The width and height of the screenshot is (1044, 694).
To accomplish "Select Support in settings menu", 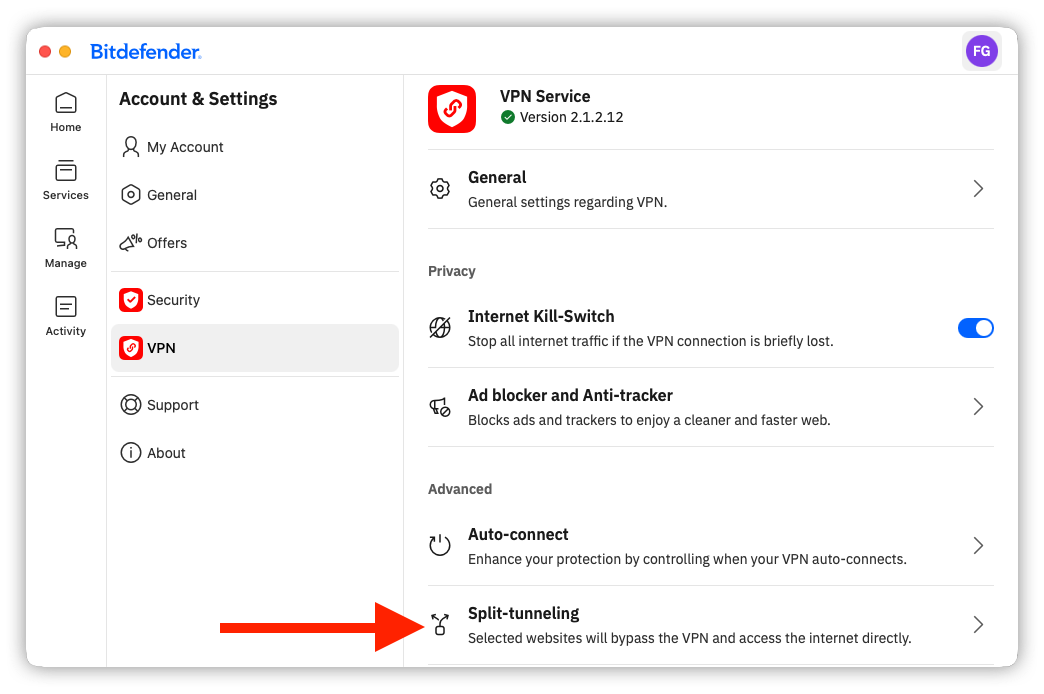I will point(254,405).
